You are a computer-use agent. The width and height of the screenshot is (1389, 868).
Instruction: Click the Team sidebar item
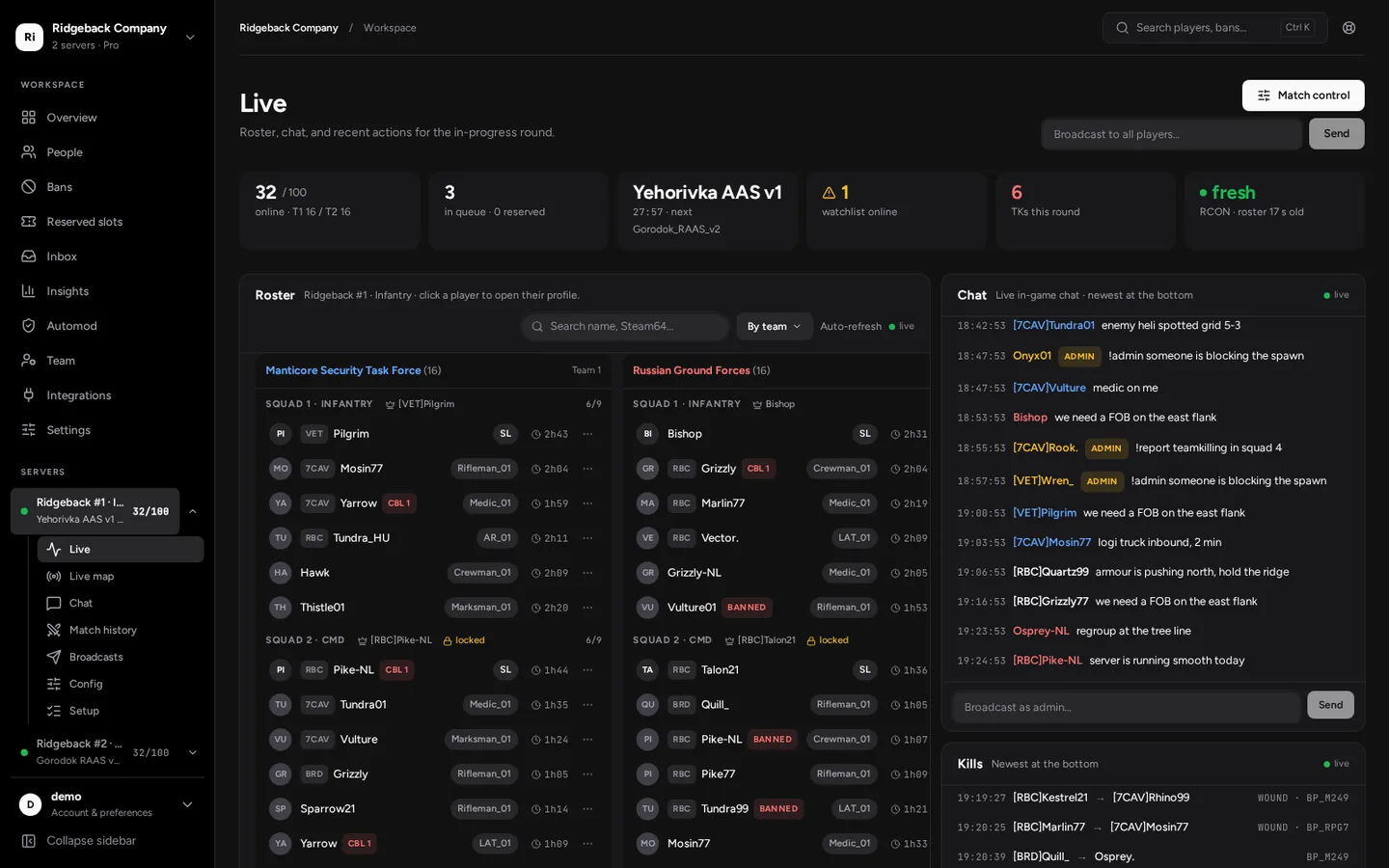tap(107, 361)
